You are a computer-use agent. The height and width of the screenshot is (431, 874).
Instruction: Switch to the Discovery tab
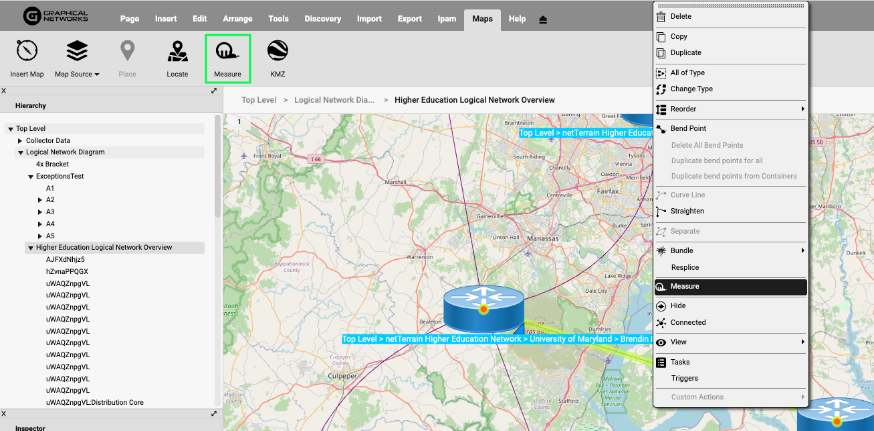322,19
